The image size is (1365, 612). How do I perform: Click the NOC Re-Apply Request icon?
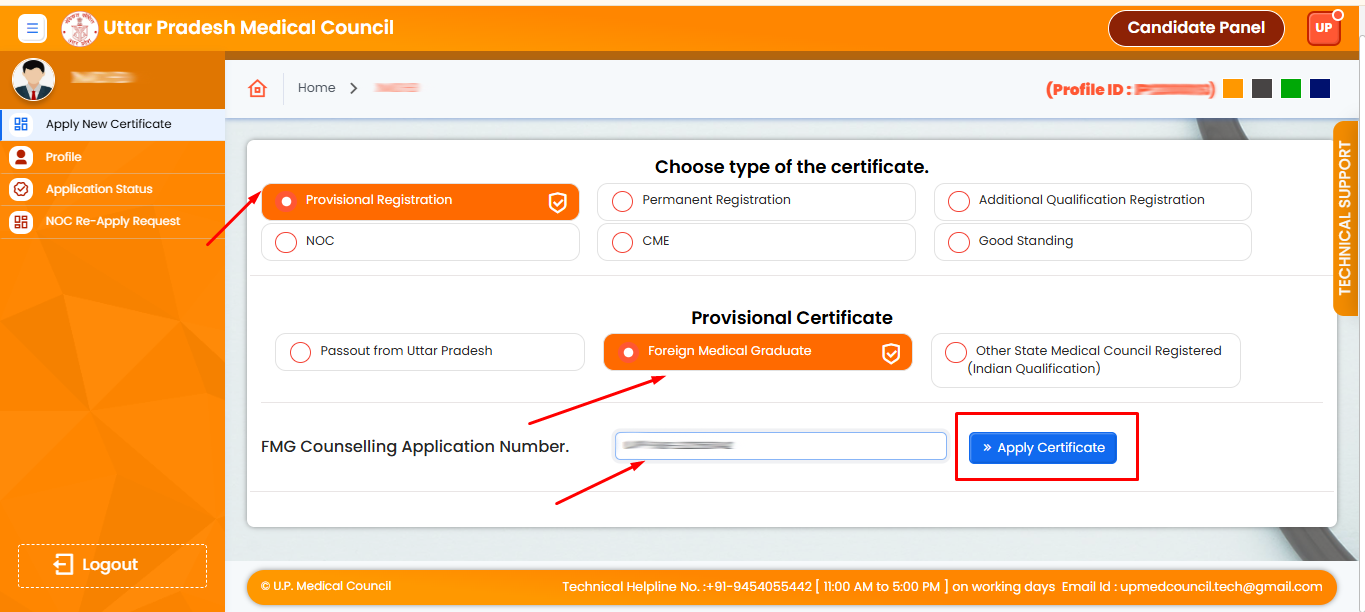coord(20,221)
